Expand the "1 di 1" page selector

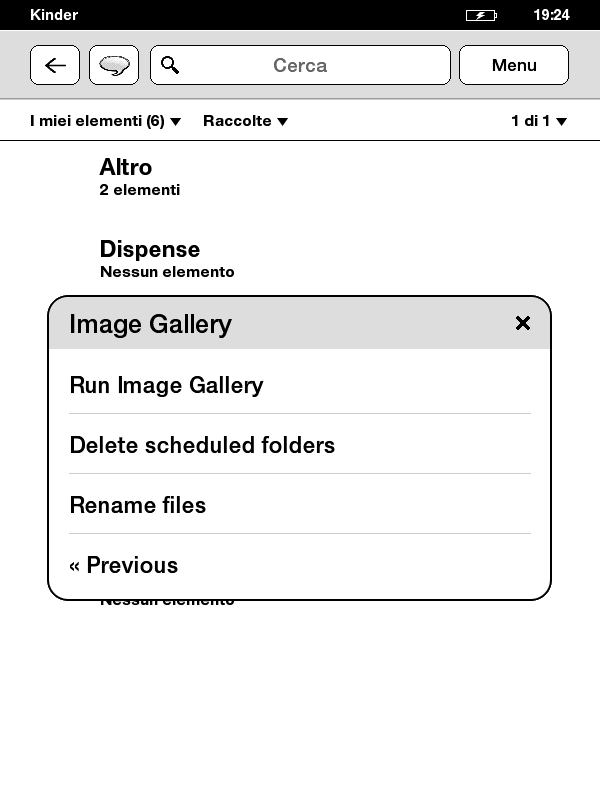pyautogui.click(x=539, y=121)
